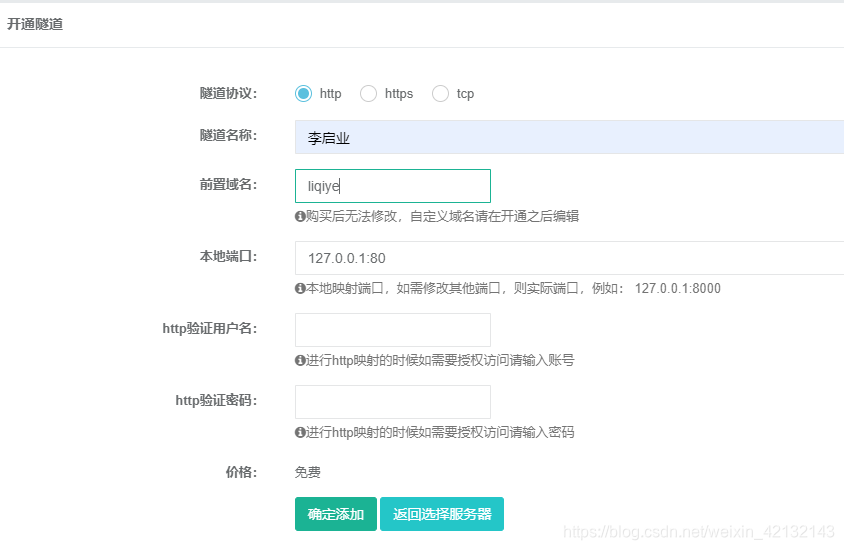Click the example text 127.0.0.1:8000
The image size is (844, 550).
coord(678,288)
